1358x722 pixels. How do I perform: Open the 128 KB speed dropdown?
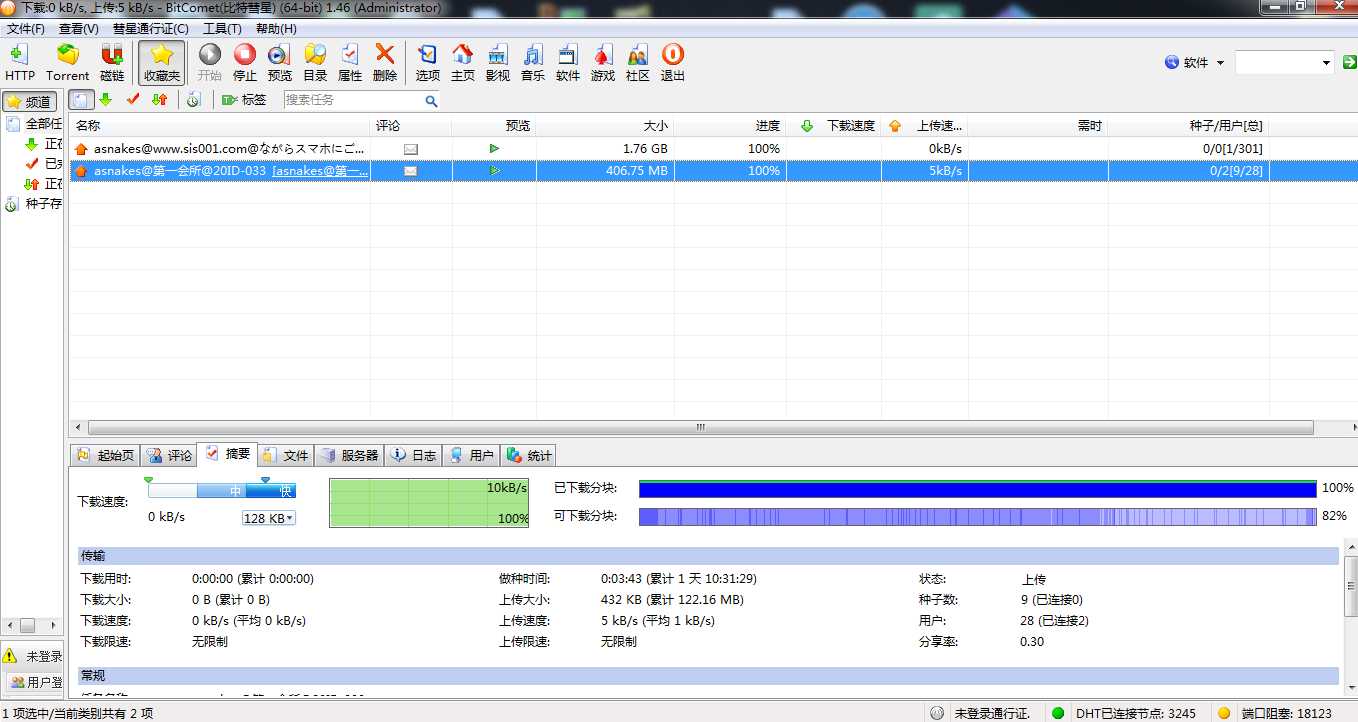click(x=269, y=518)
